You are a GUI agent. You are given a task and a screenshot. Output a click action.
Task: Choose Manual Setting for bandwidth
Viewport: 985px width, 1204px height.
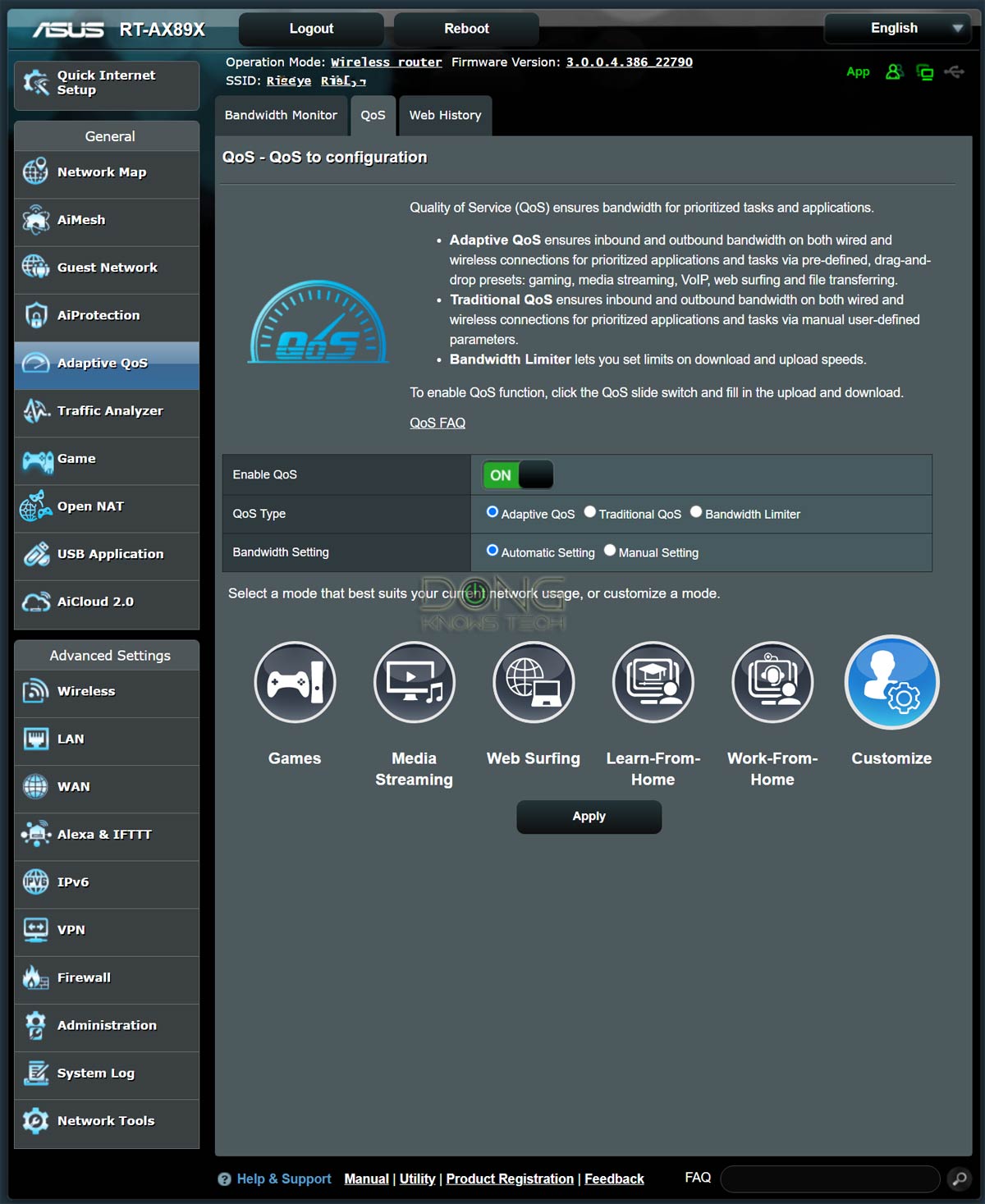pos(610,551)
